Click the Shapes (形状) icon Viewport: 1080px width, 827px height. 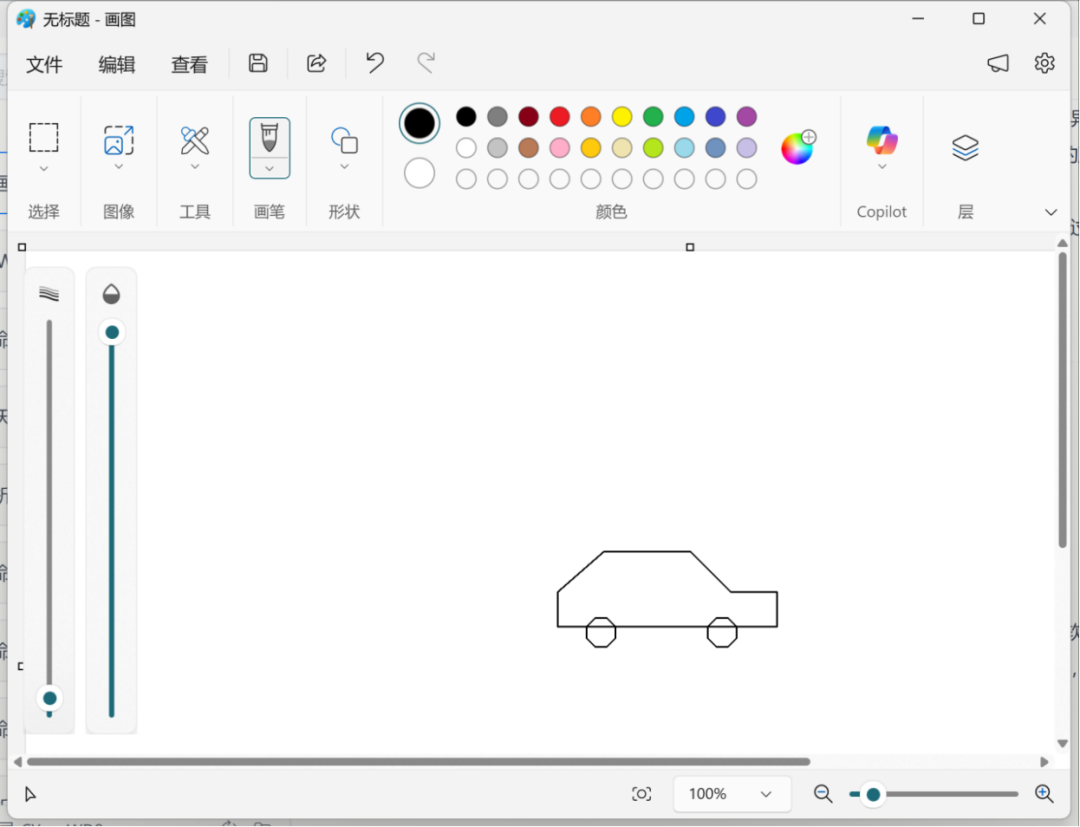pos(344,140)
